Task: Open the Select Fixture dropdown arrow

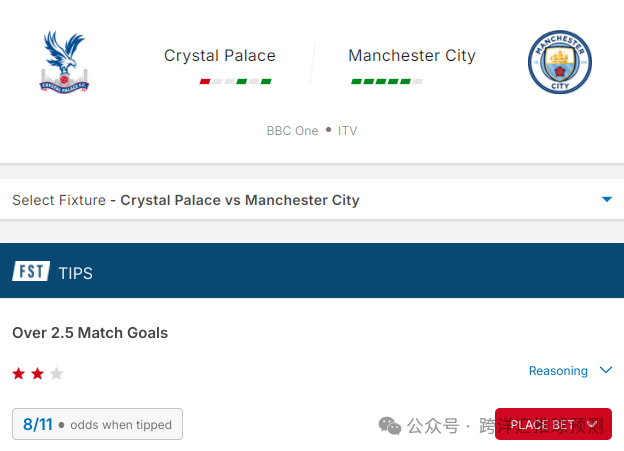Action: (606, 199)
